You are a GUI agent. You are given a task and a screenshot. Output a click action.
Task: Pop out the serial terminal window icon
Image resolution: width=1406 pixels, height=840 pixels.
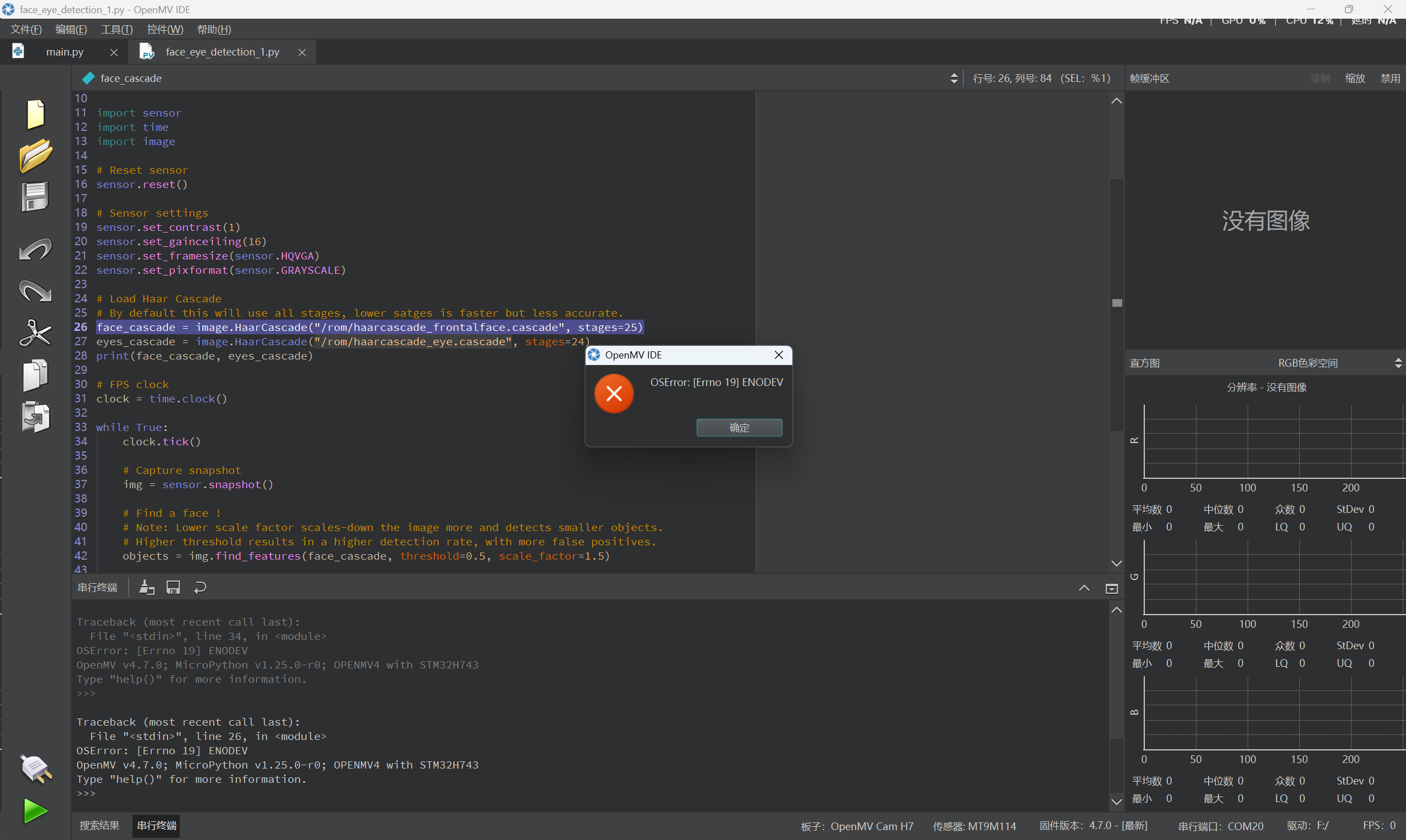click(1112, 589)
